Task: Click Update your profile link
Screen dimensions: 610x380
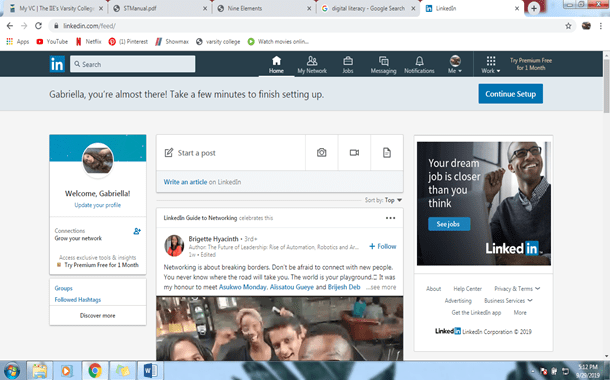Action: [x=98, y=205]
